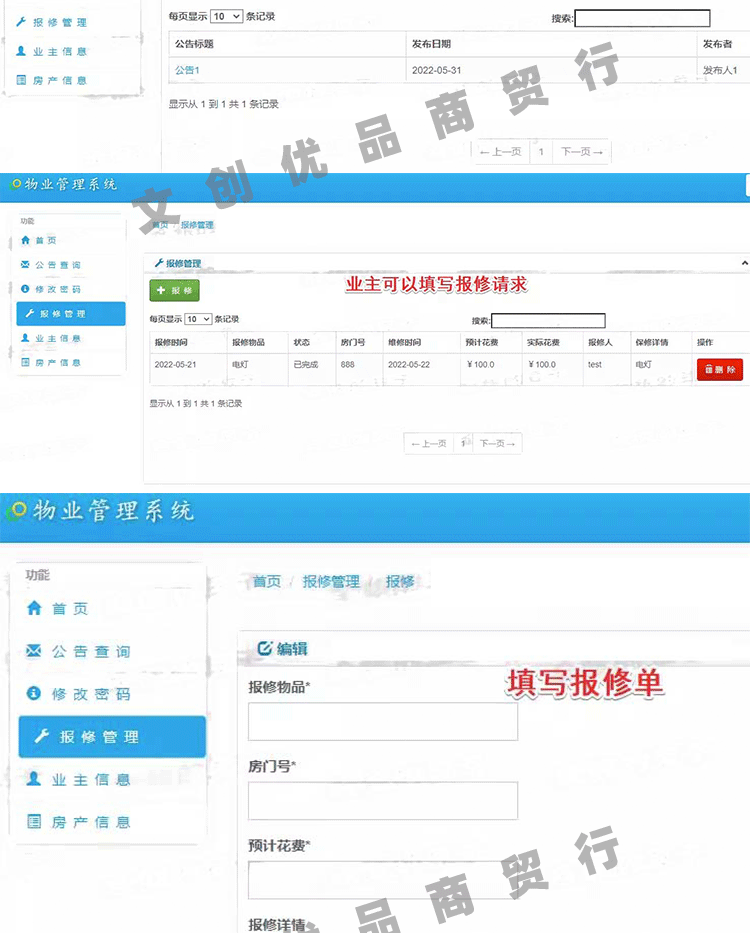Click 首页 breadcrumb on the repair form page
The image size is (750, 933).
coord(267,581)
